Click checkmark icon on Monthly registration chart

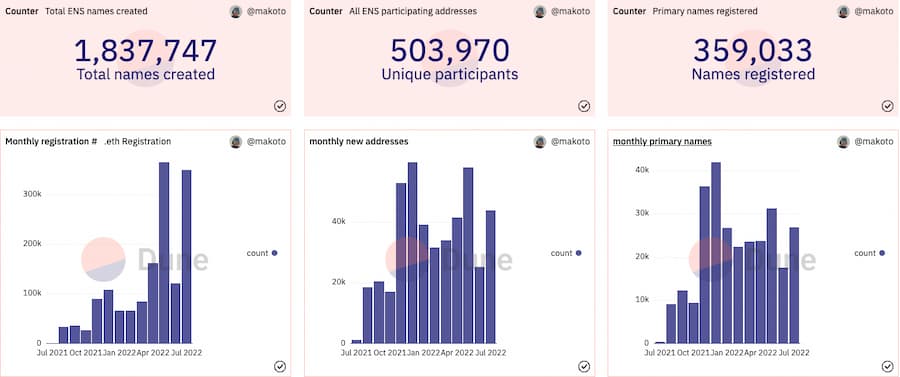pos(280,366)
